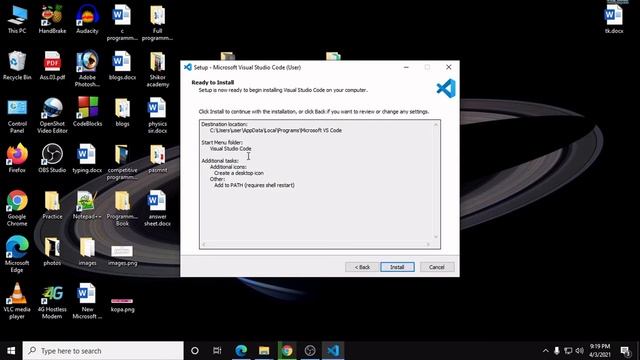Click 'Add to PATH (requires shell restart)' line
Screen dimensions: 640x360
click(x=254, y=185)
